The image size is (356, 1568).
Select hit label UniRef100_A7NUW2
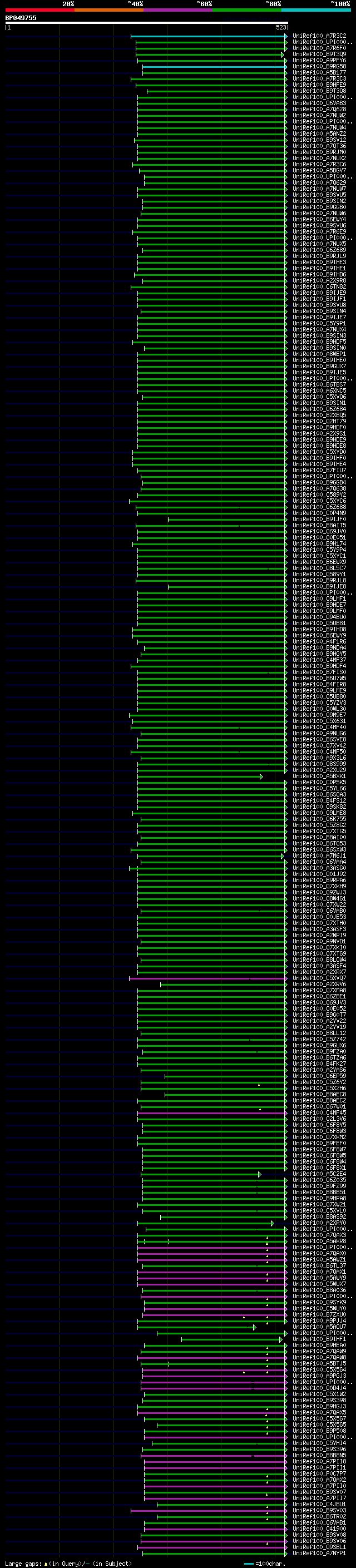coord(319,115)
